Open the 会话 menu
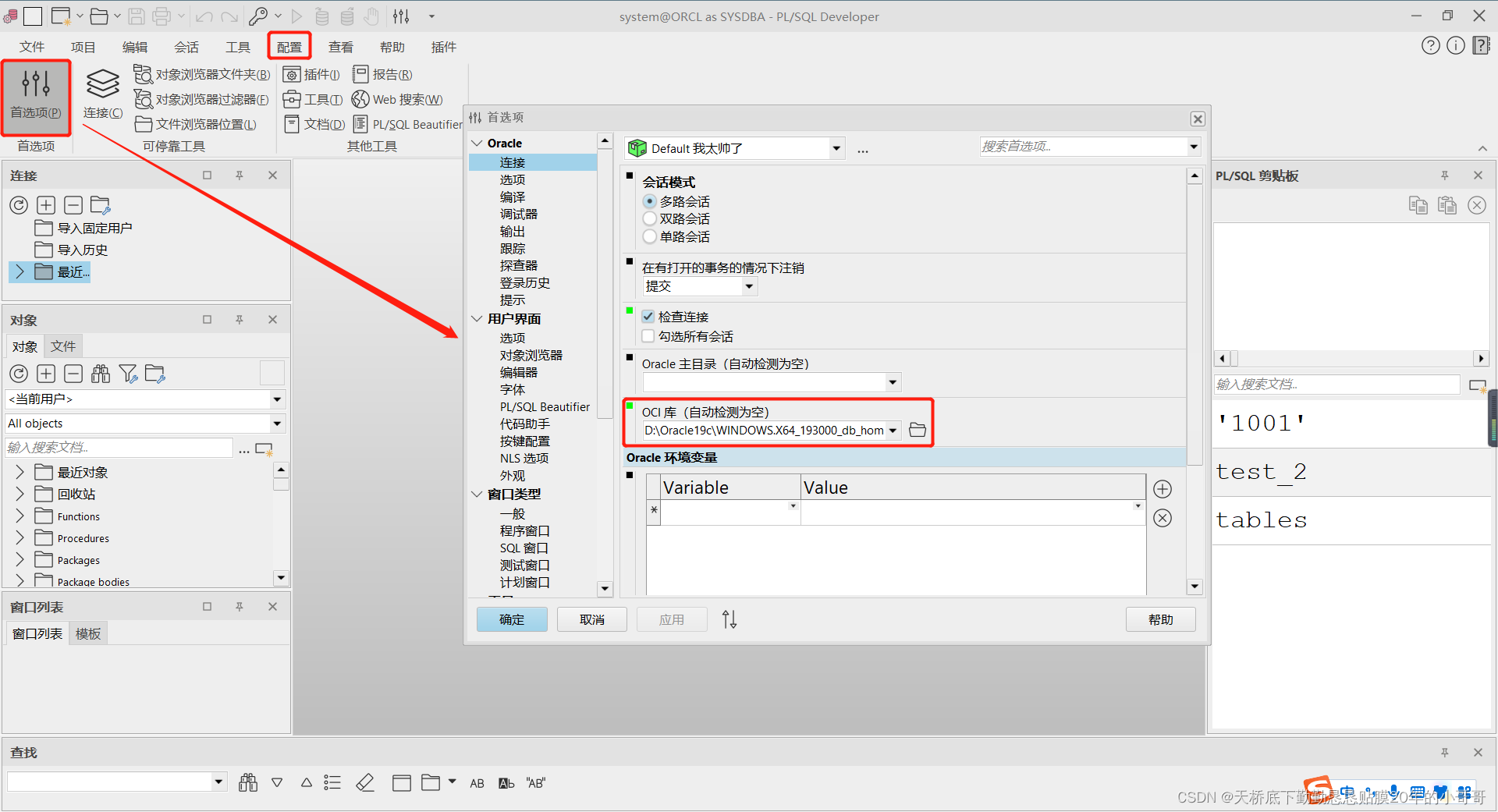This screenshot has width=1498, height=812. [x=186, y=47]
